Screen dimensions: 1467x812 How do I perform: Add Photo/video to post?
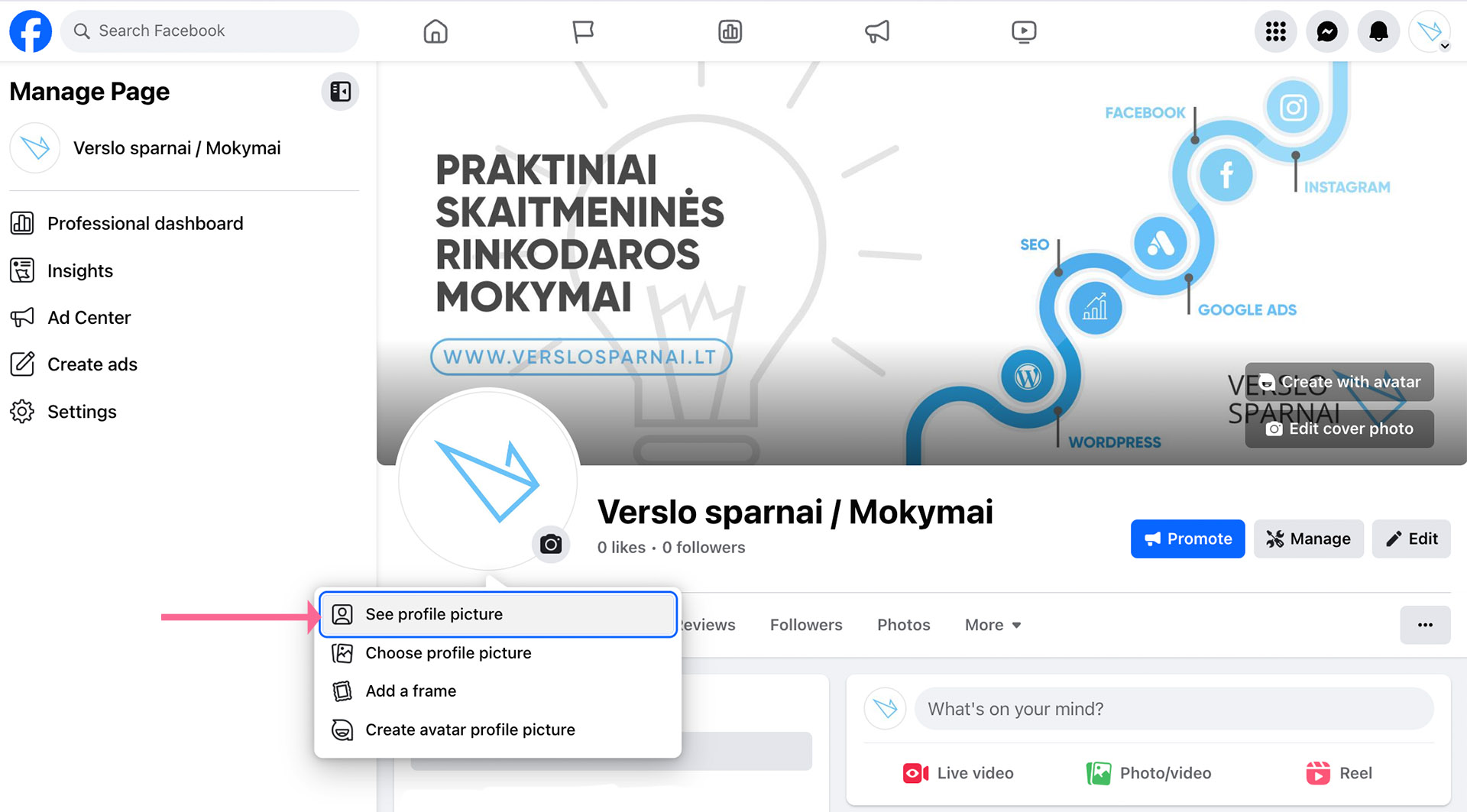1148,773
